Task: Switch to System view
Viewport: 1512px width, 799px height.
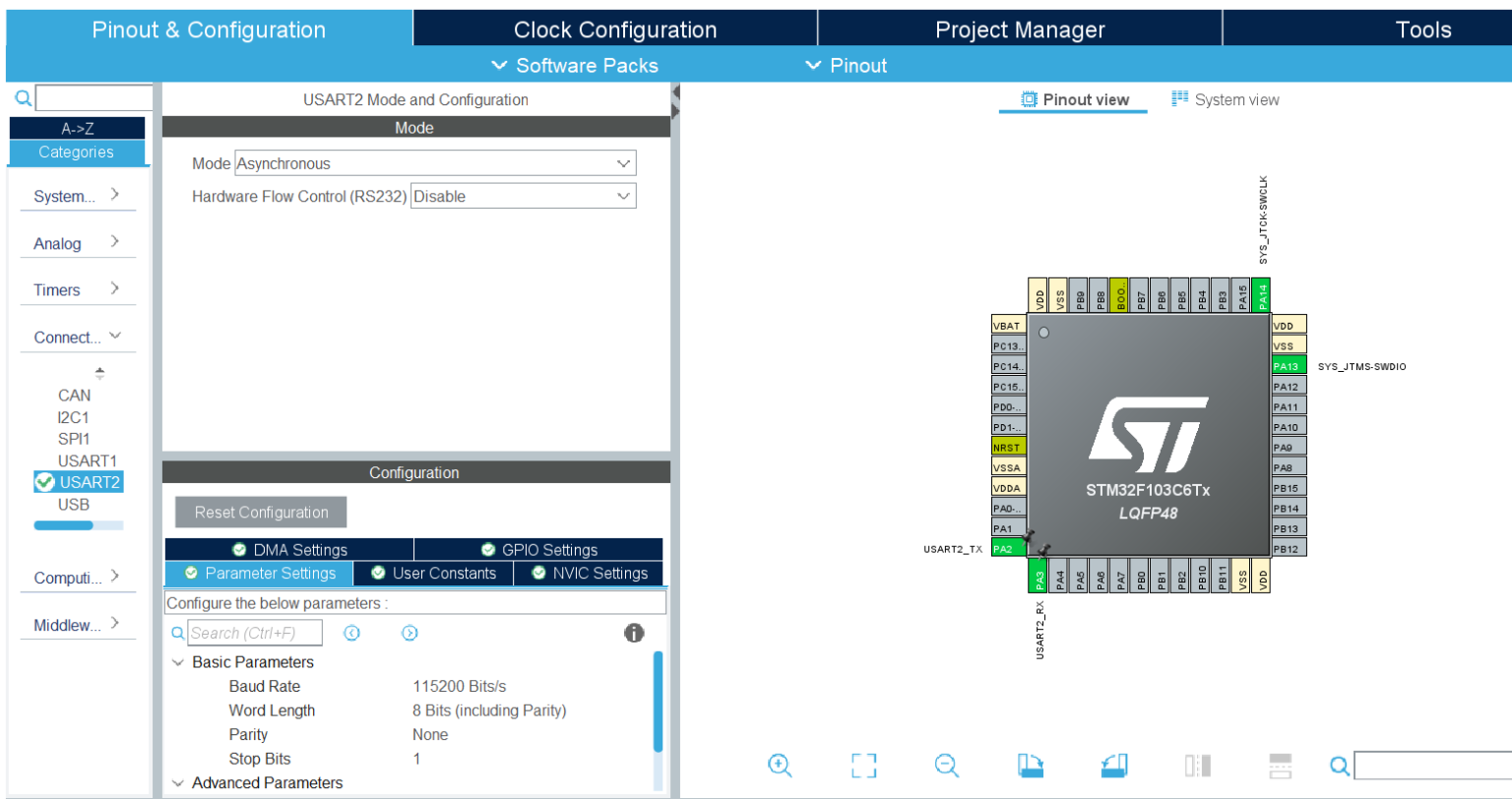Action: (x=1226, y=99)
